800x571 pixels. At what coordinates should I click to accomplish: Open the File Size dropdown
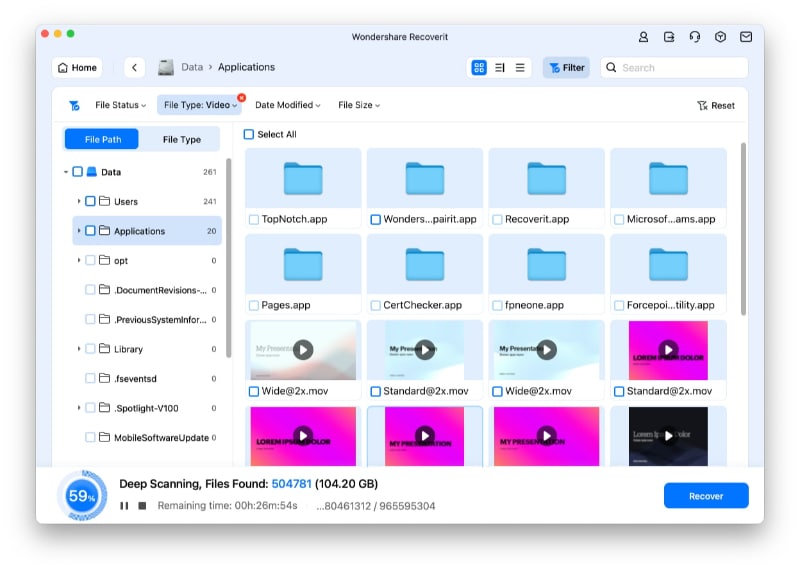359,105
